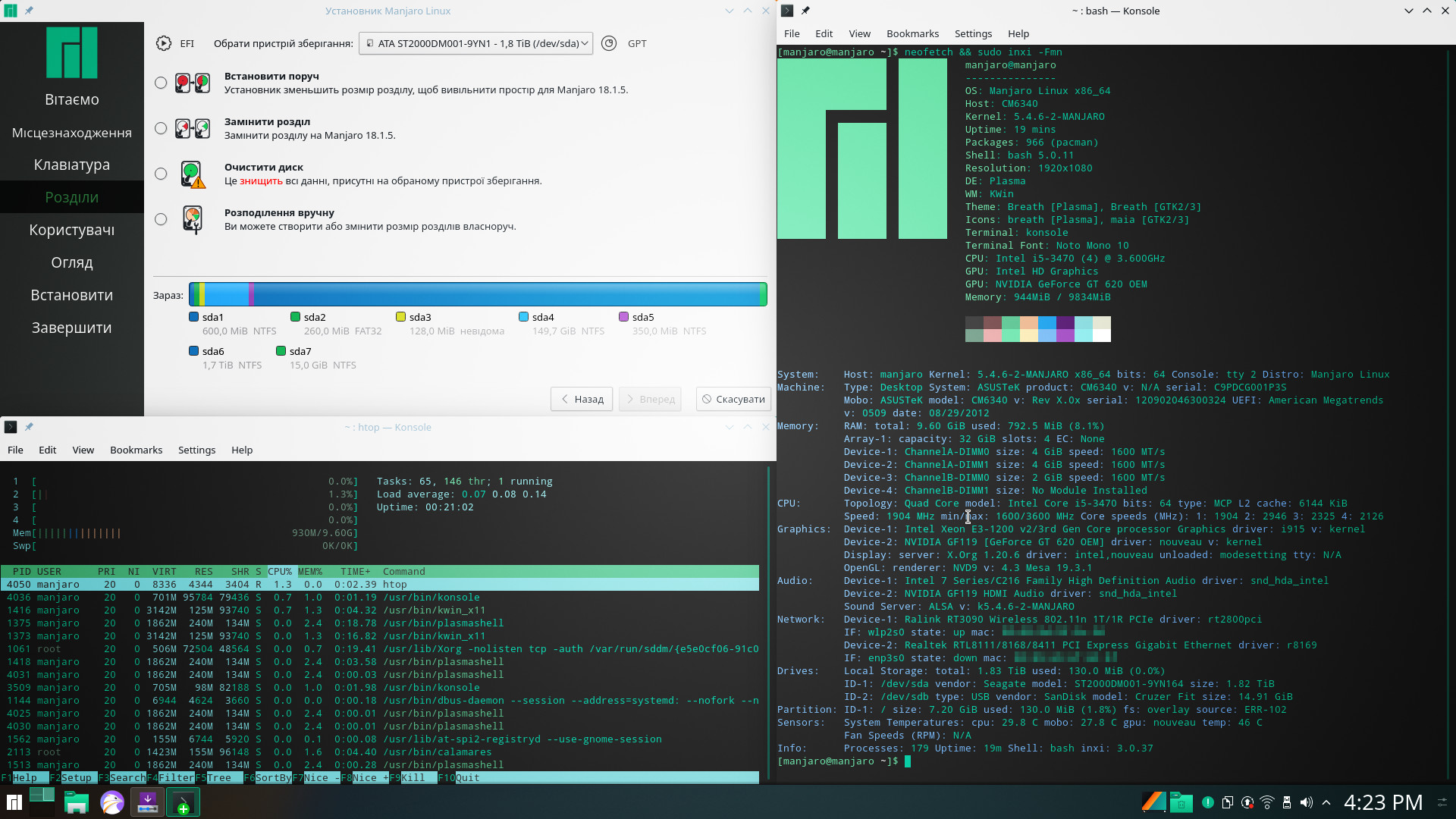Open the Manjaro application launcher in taskbar

(x=14, y=802)
